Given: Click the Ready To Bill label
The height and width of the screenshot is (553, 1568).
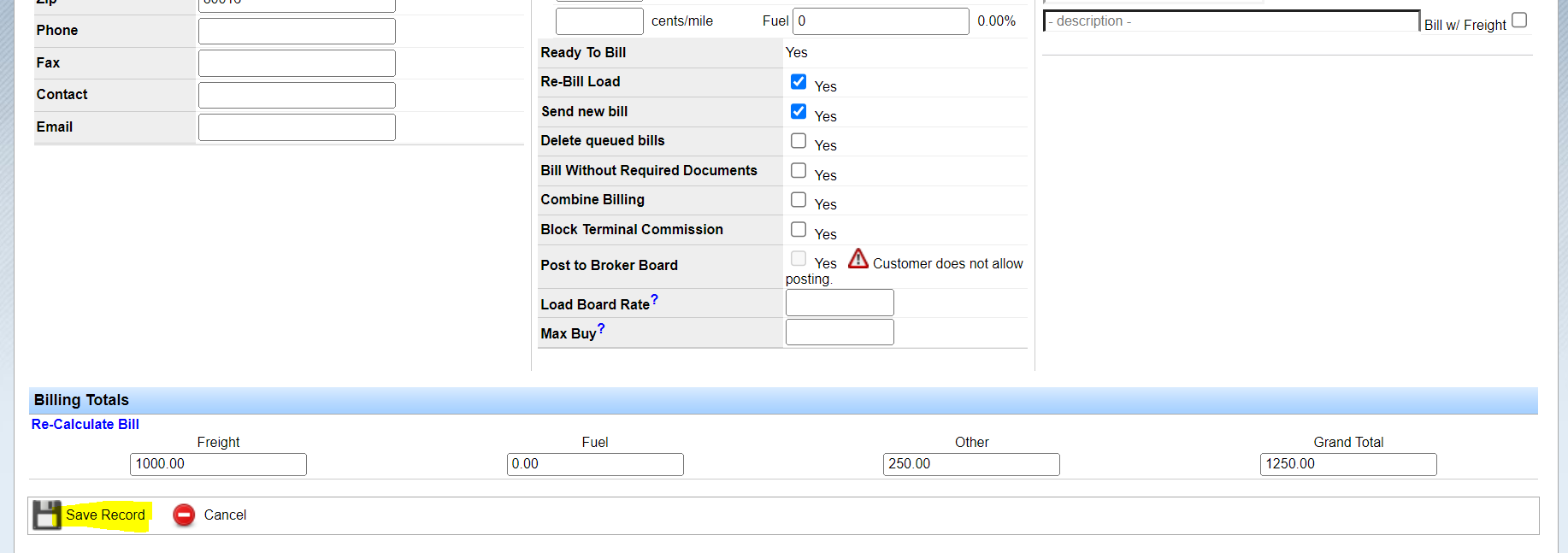Looking at the screenshot, I should tap(583, 52).
